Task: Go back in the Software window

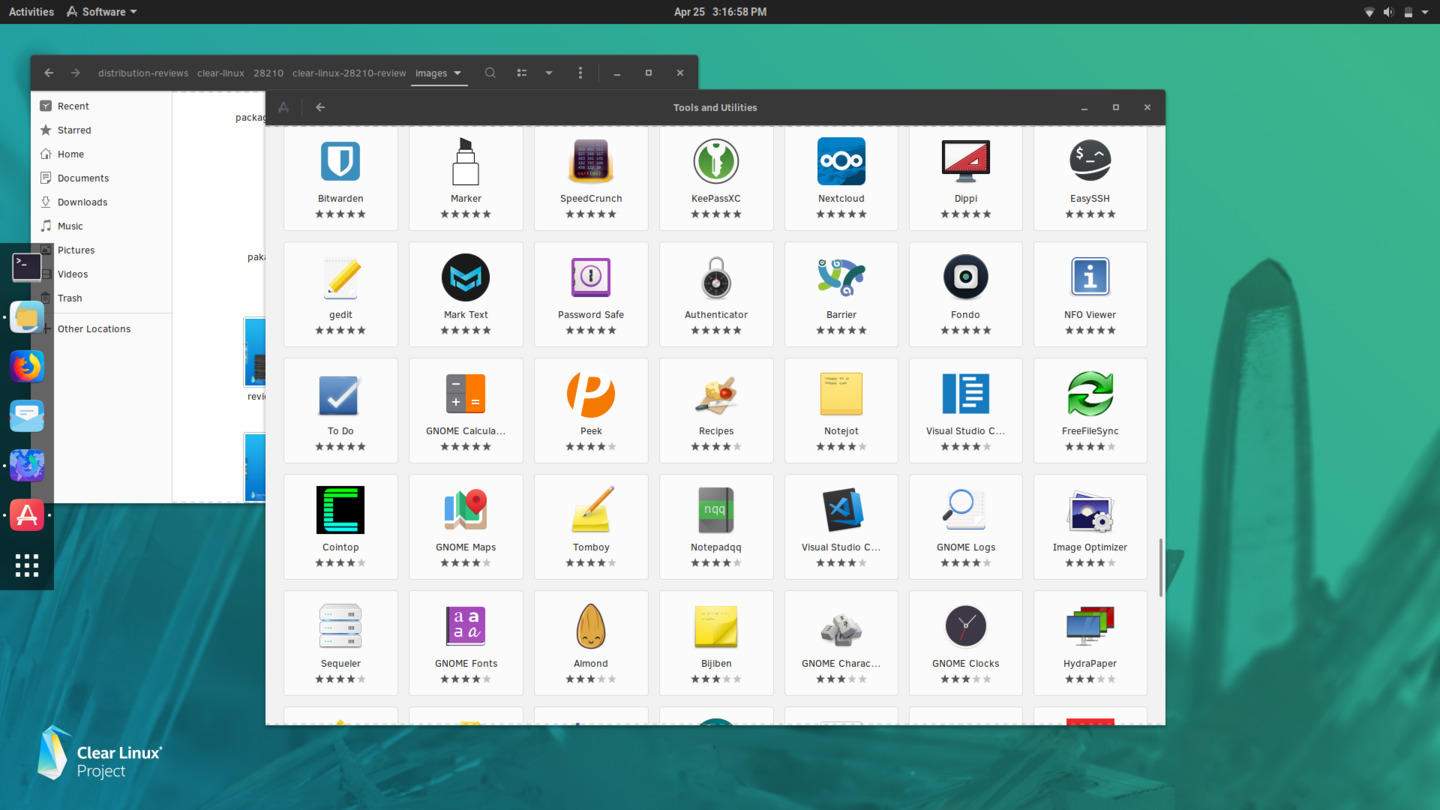Action: pos(320,107)
